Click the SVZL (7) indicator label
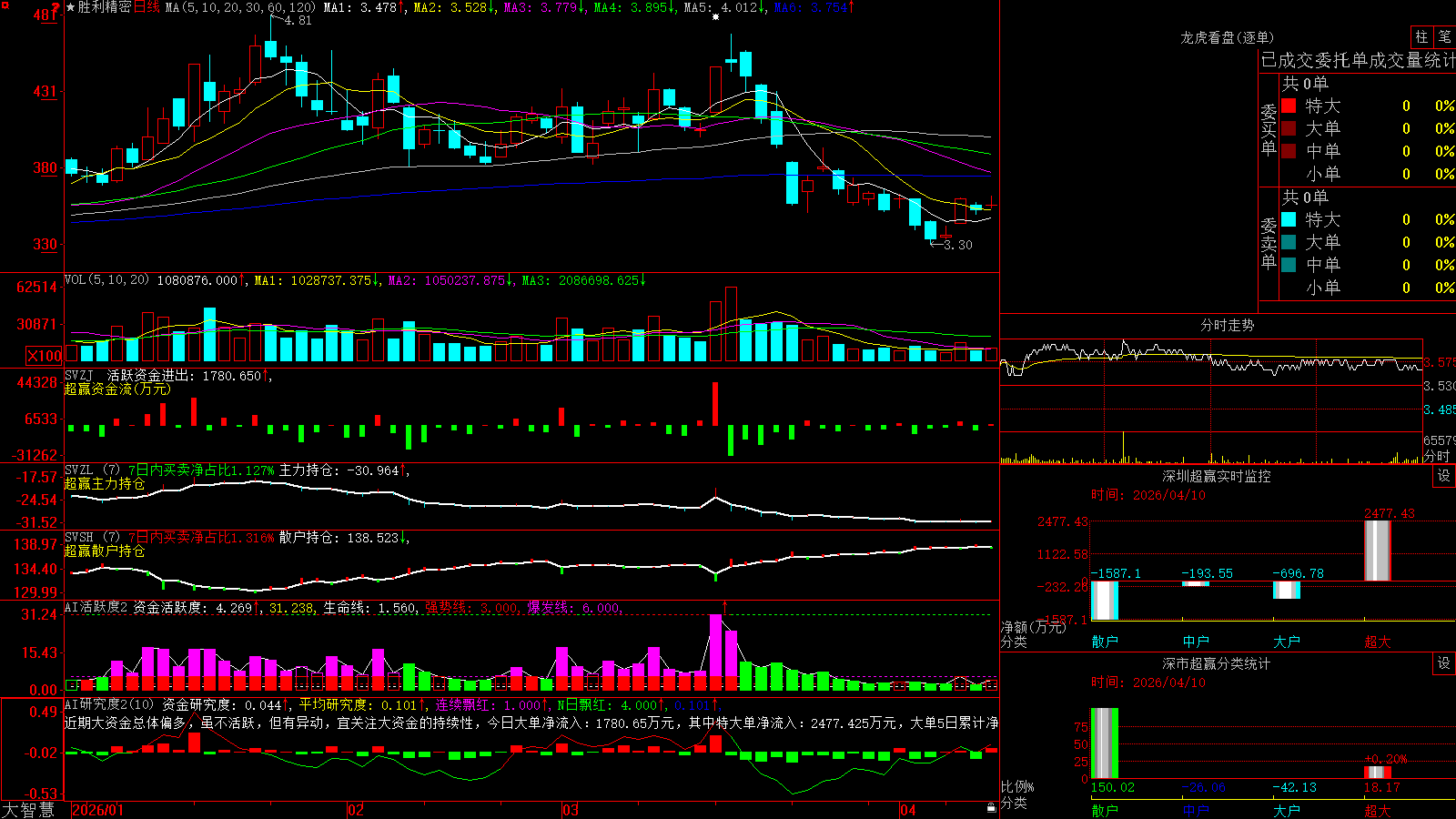This screenshot has height=819, width=1456. 93,470
